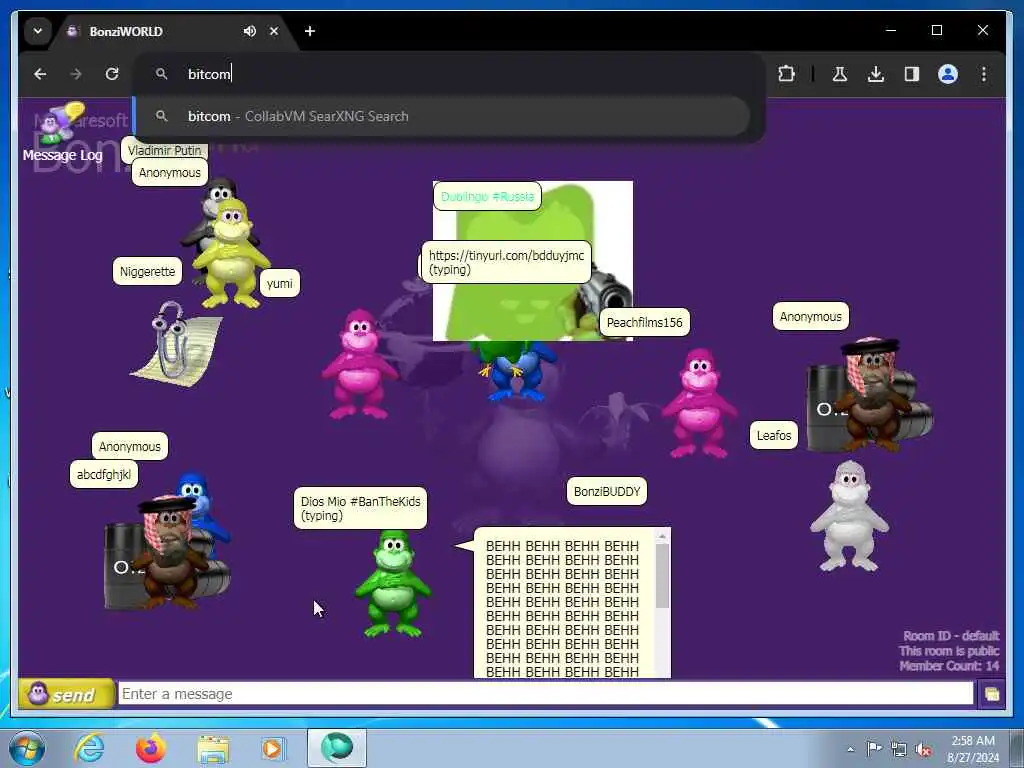This screenshot has width=1024, height=768.
Task: Toggle the side panel icon
Action: 912,74
